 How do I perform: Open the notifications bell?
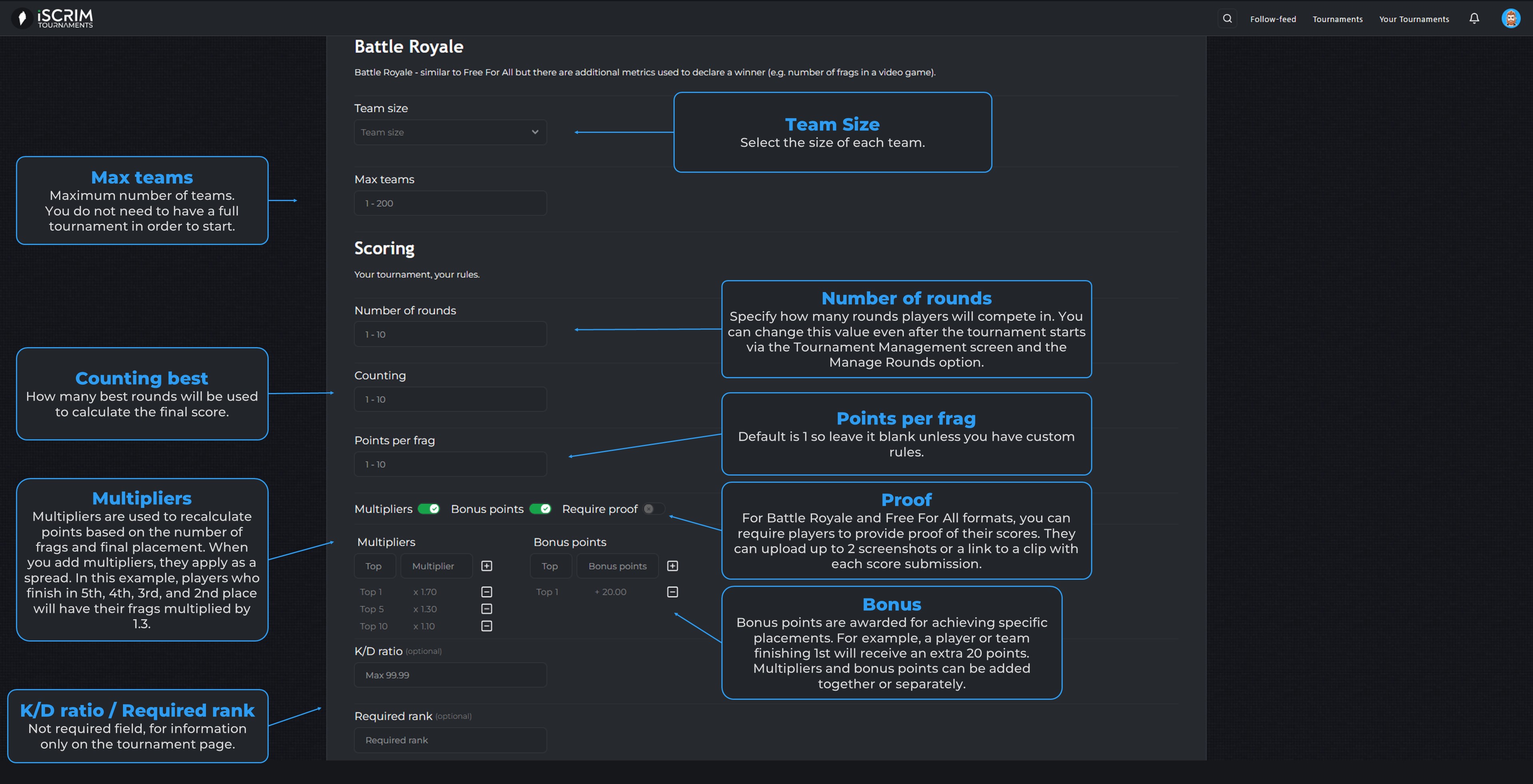click(1474, 18)
